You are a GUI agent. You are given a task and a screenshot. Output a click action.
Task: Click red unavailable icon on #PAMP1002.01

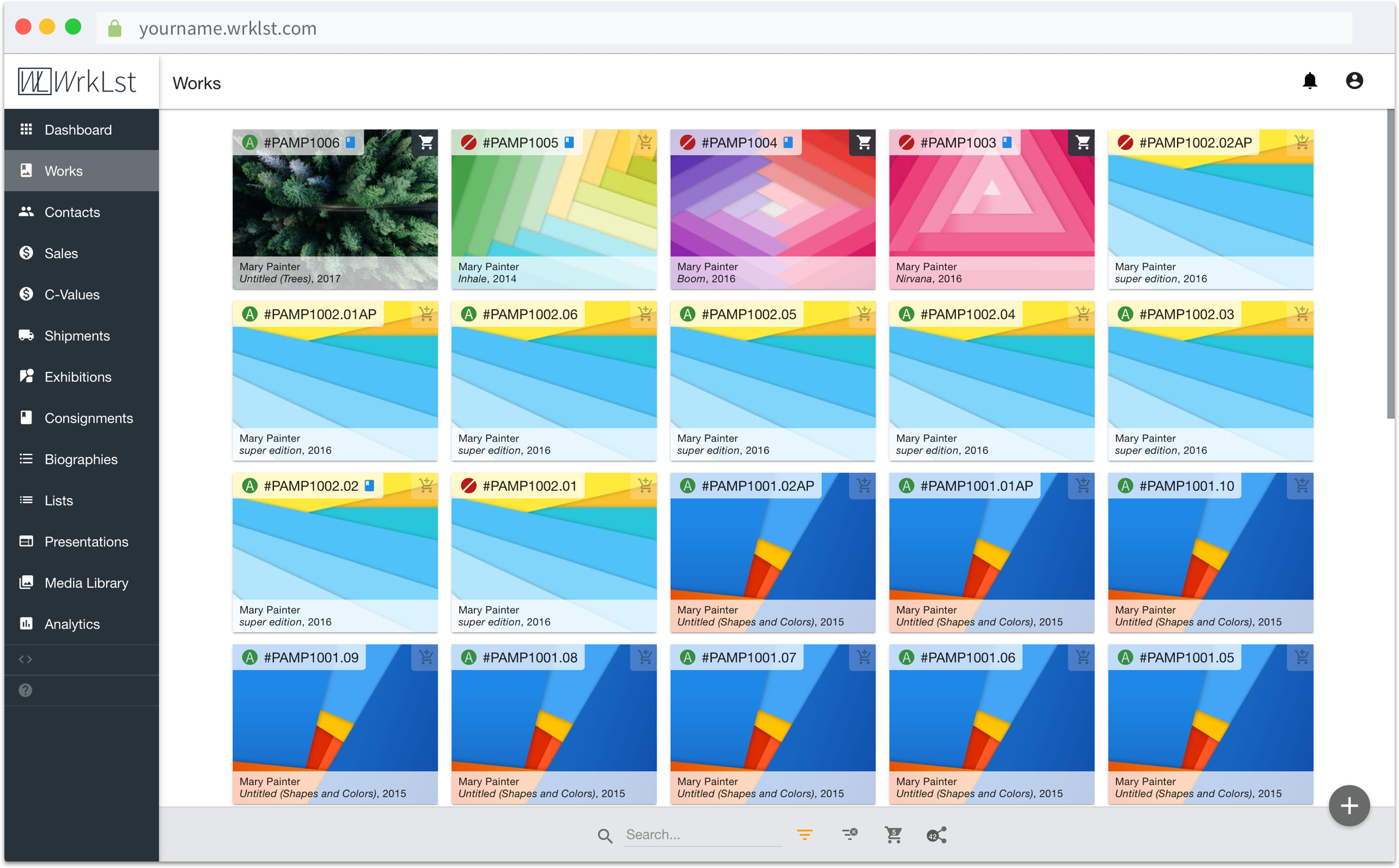469,485
